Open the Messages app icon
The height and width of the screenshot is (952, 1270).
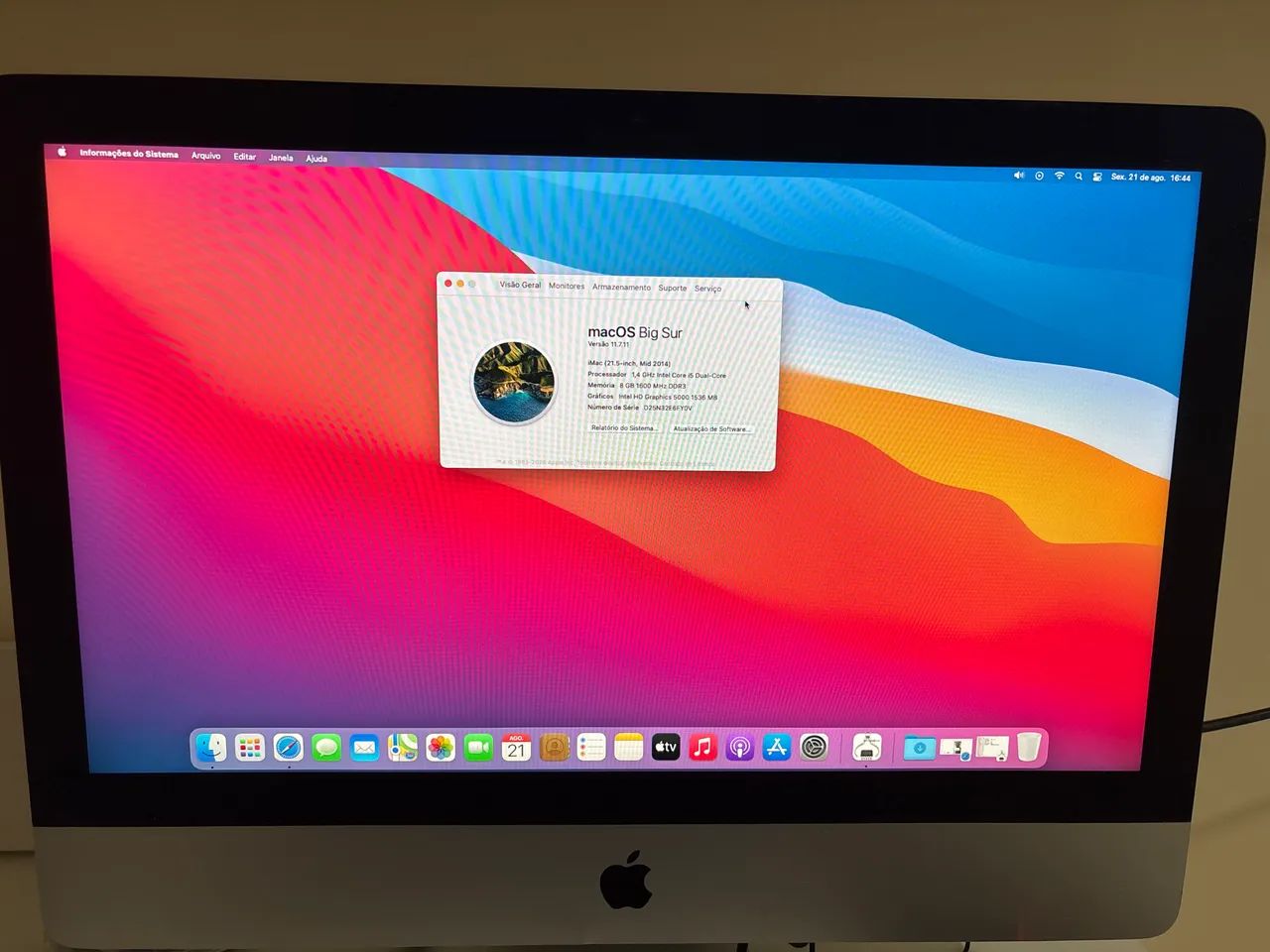[x=326, y=748]
